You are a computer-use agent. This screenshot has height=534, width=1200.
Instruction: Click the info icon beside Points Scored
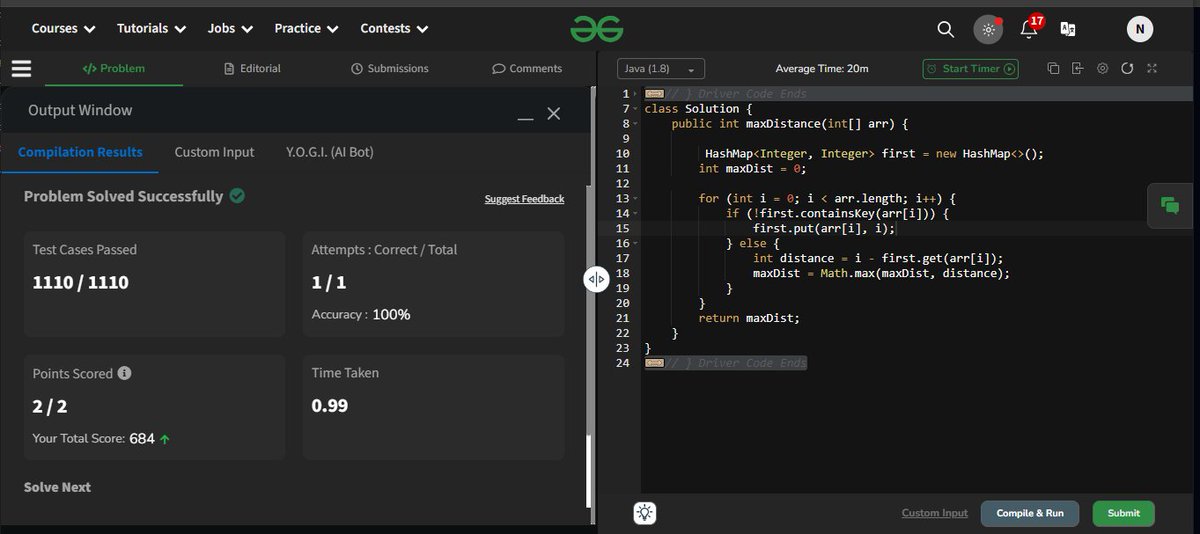pyautogui.click(x=124, y=373)
